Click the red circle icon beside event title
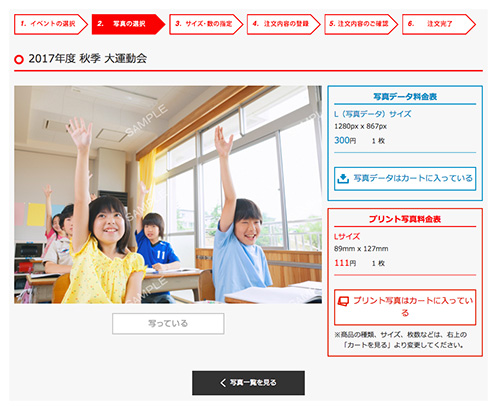The height and width of the screenshot is (410, 497). (19, 59)
